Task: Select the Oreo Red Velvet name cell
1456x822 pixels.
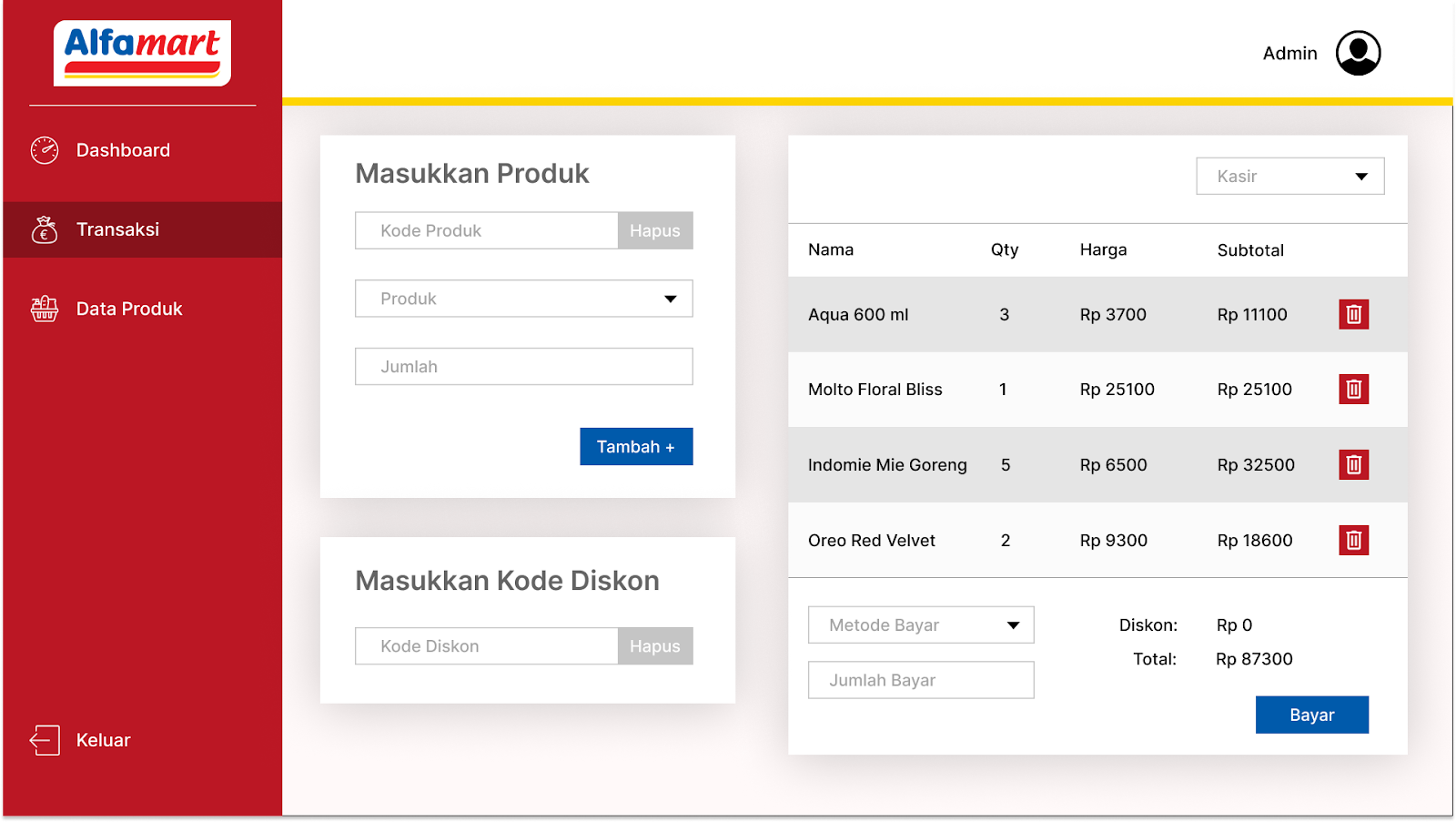Action: (872, 540)
